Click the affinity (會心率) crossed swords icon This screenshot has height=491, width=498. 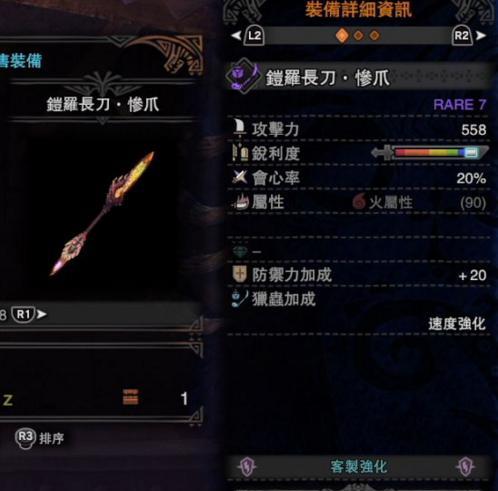(x=240, y=177)
